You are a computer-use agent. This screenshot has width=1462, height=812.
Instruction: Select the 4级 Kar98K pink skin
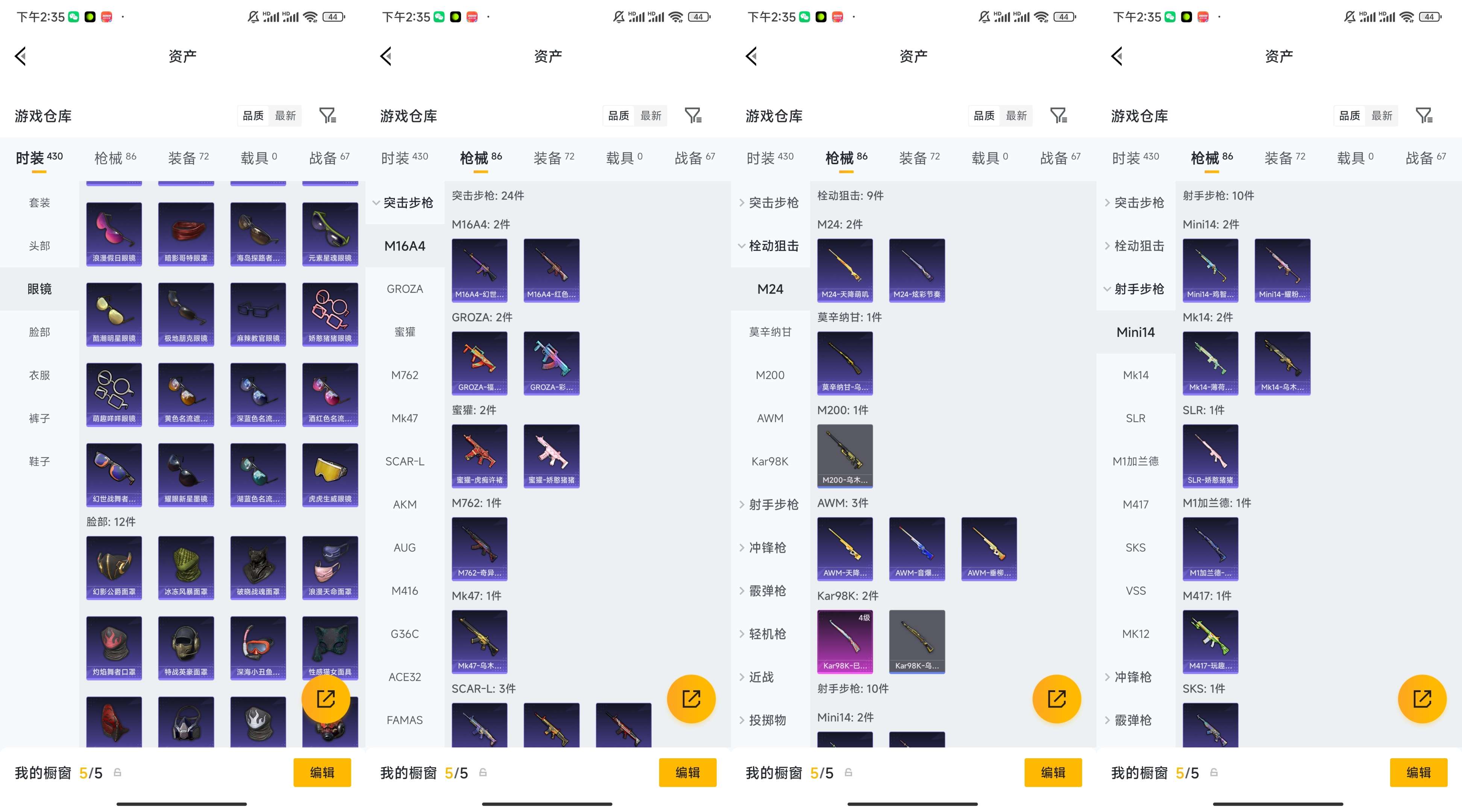pyautogui.click(x=845, y=642)
